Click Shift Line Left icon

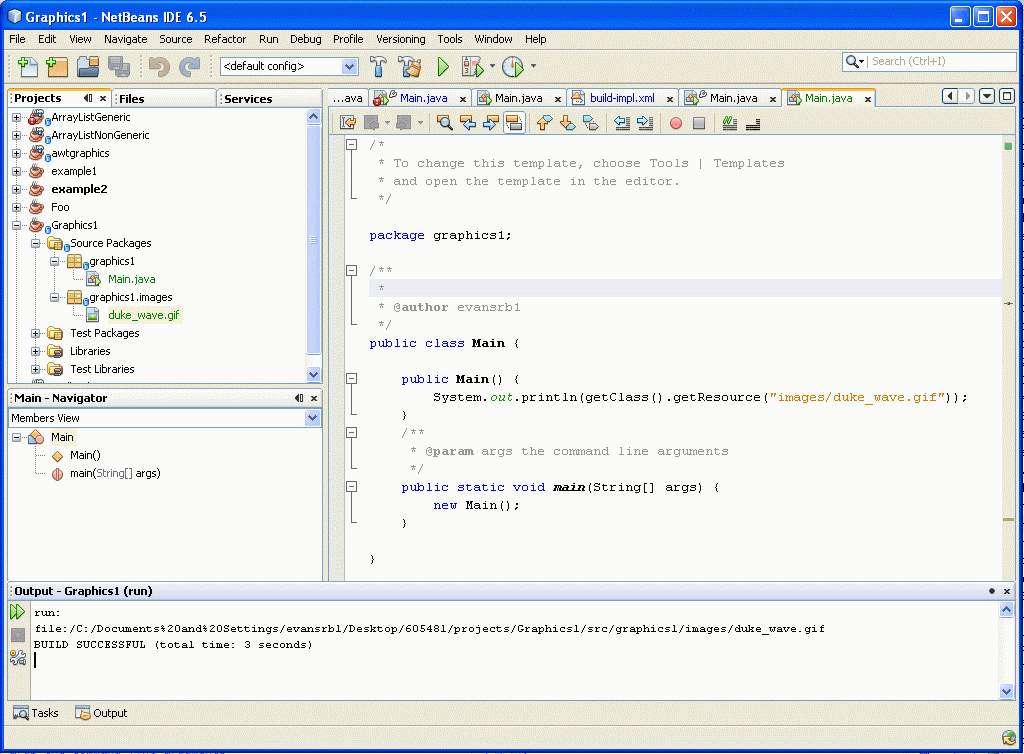pyautogui.click(x=622, y=123)
